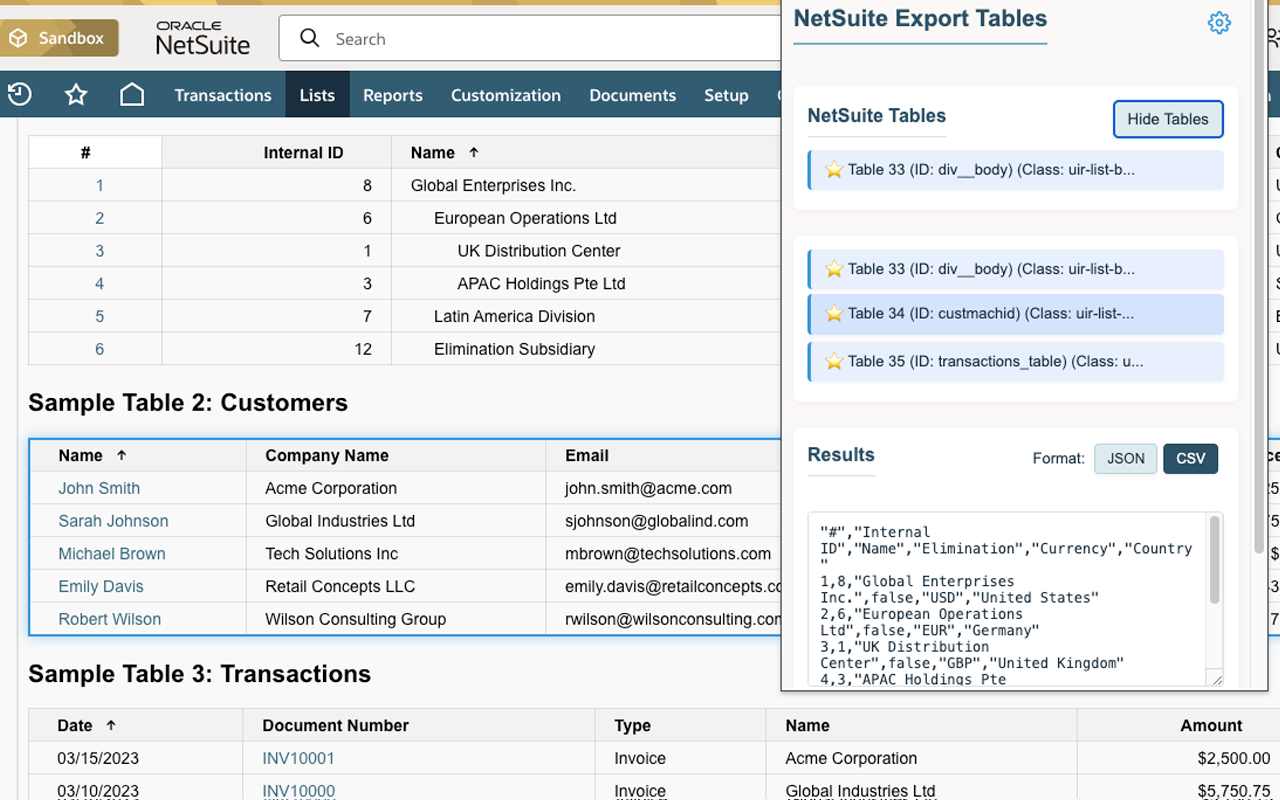The height and width of the screenshot is (800, 1280).
Task: Open customer Robert Wilson link
Action: click(x=109, y=619)
